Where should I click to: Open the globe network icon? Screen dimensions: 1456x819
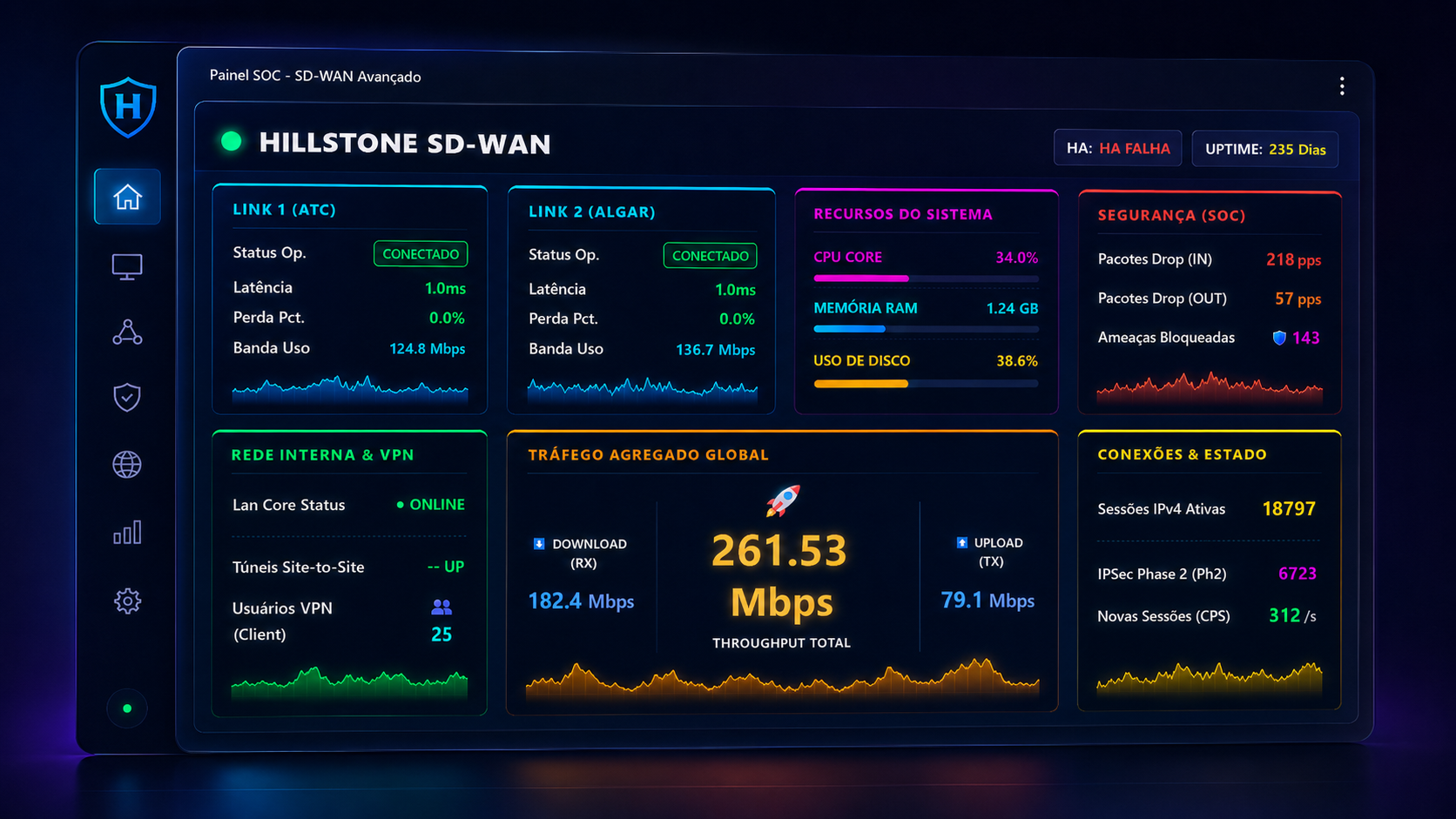coord(127,465)
